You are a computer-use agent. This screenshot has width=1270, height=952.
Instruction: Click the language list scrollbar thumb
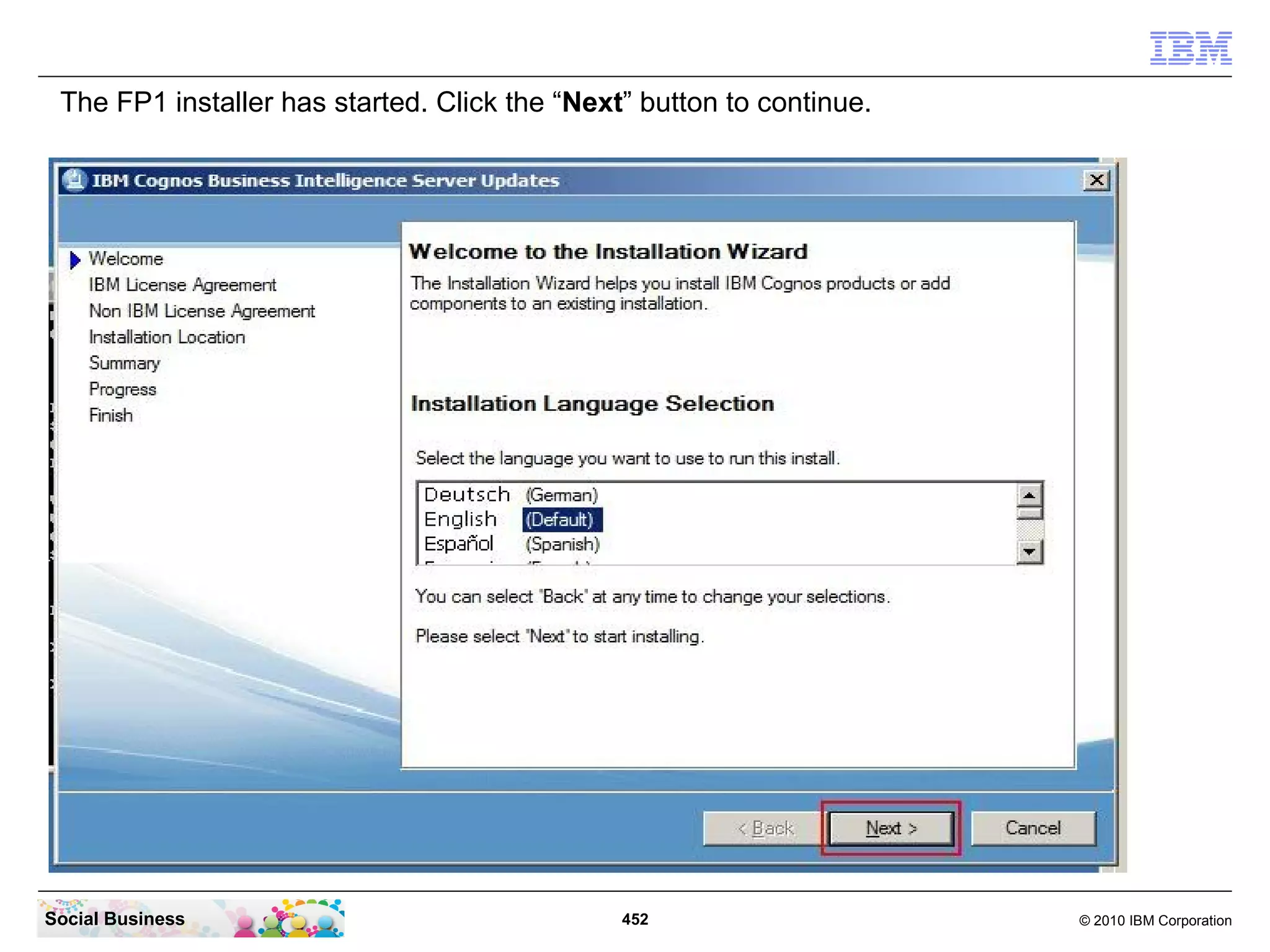tap(1029, 514)
